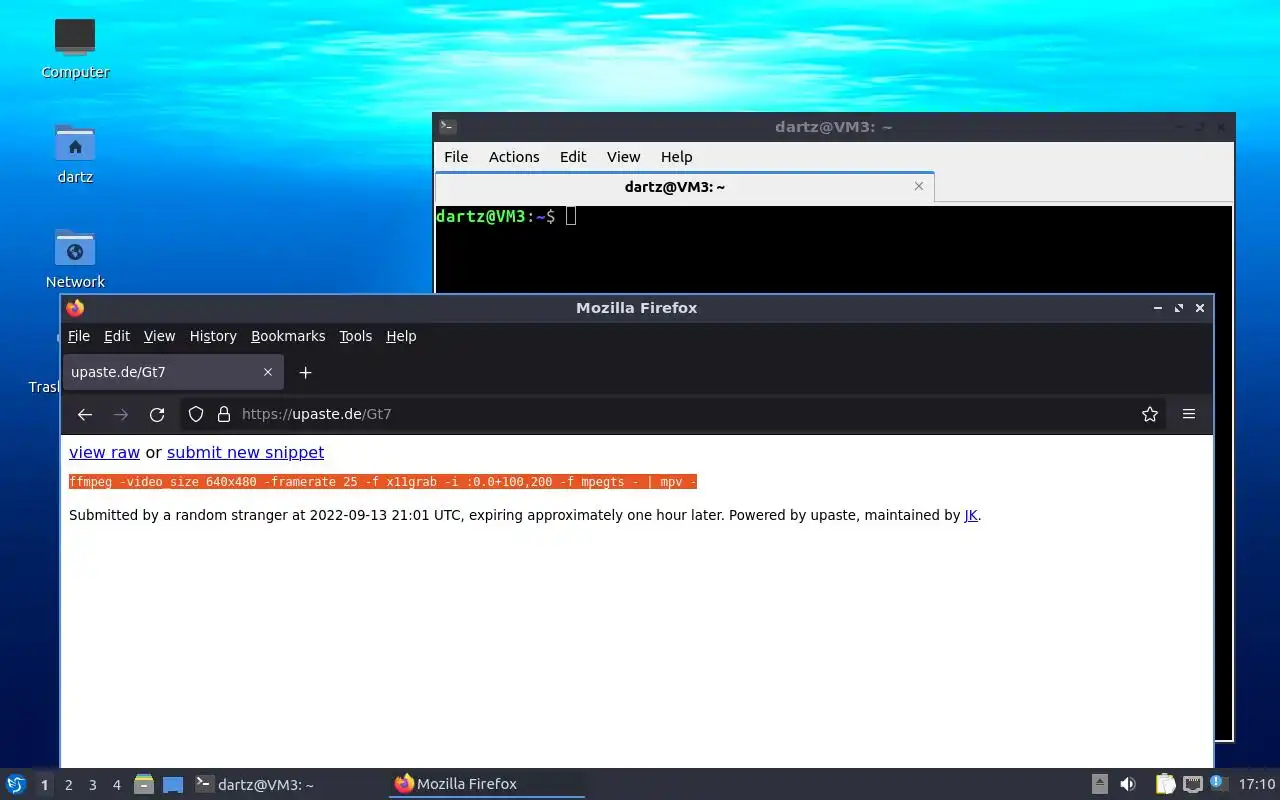This screenshot has height=800, width=1280.
Task: Follow the 'submit new snippet' link
Action: click(245, 452)
